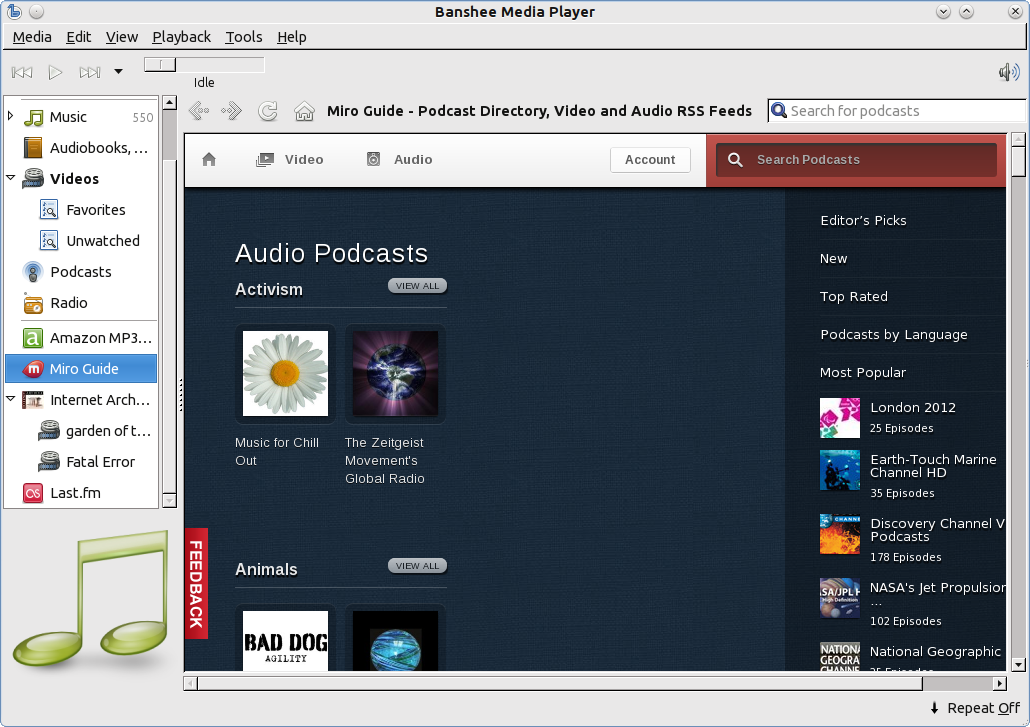Click VIEW ALL next to Animals
1030x727 pixels.
click(x=418, y=565)
